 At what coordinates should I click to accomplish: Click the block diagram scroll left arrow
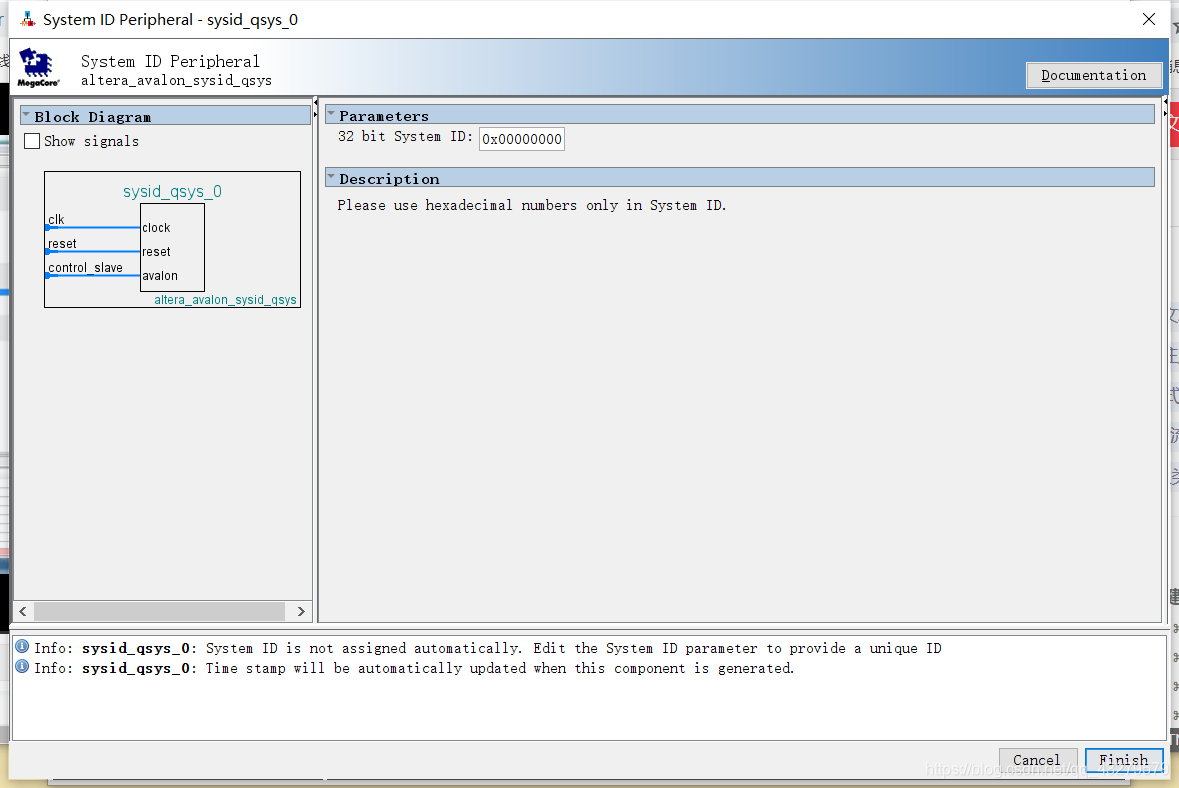tap(23, 611)
